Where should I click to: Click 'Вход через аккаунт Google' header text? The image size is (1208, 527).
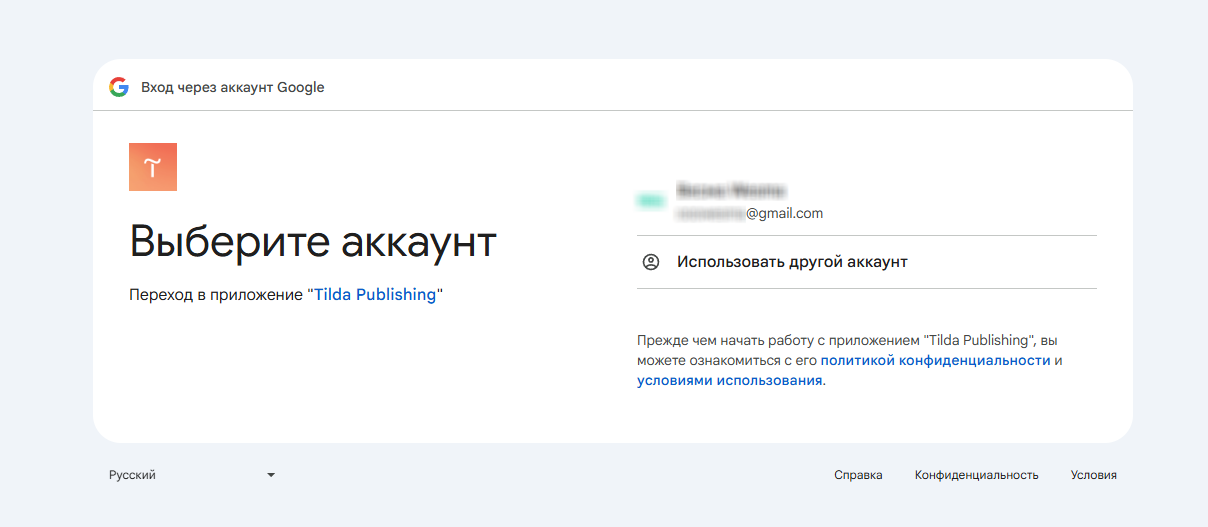[233, 87]
